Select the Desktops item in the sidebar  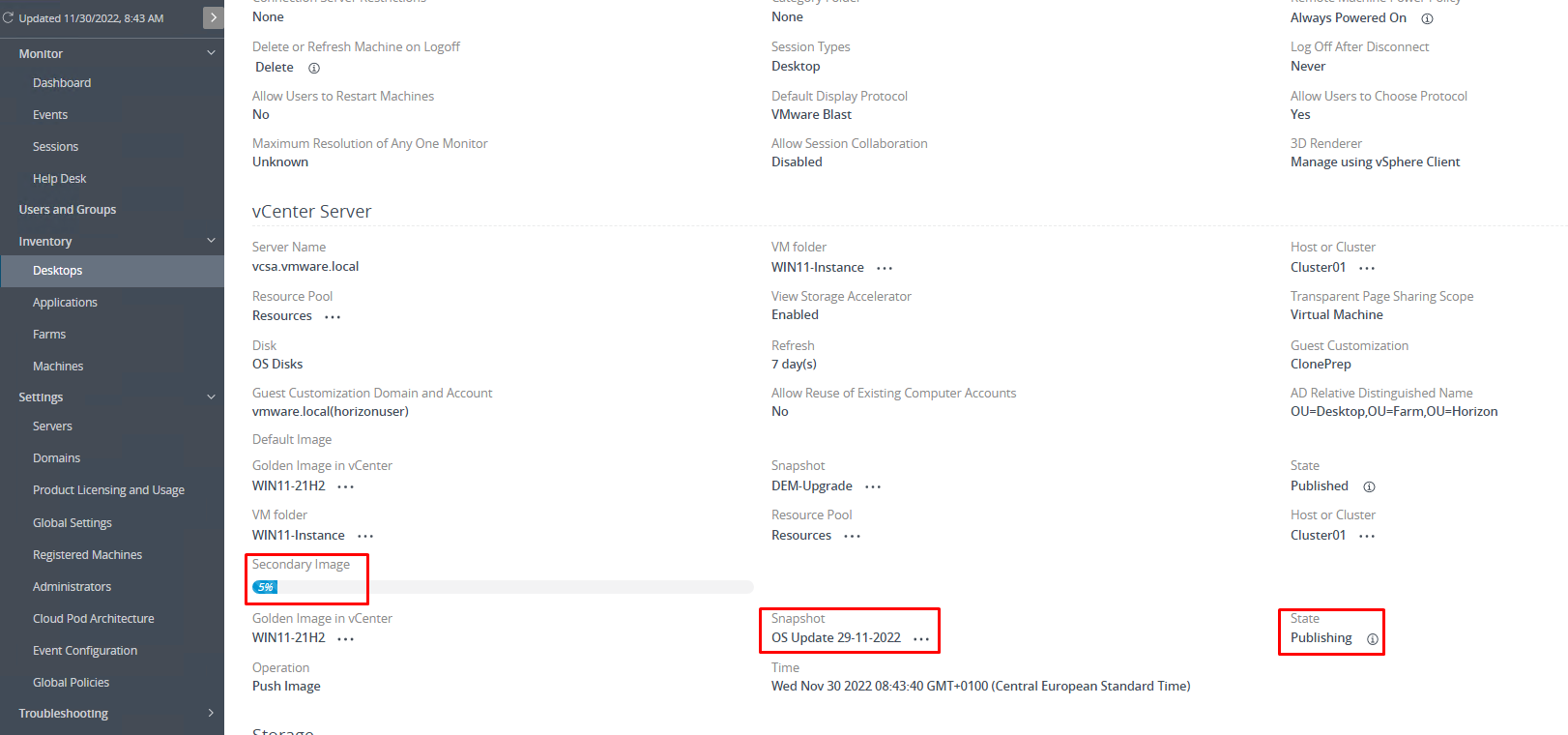pyautogui.click(x=58, y=271)
